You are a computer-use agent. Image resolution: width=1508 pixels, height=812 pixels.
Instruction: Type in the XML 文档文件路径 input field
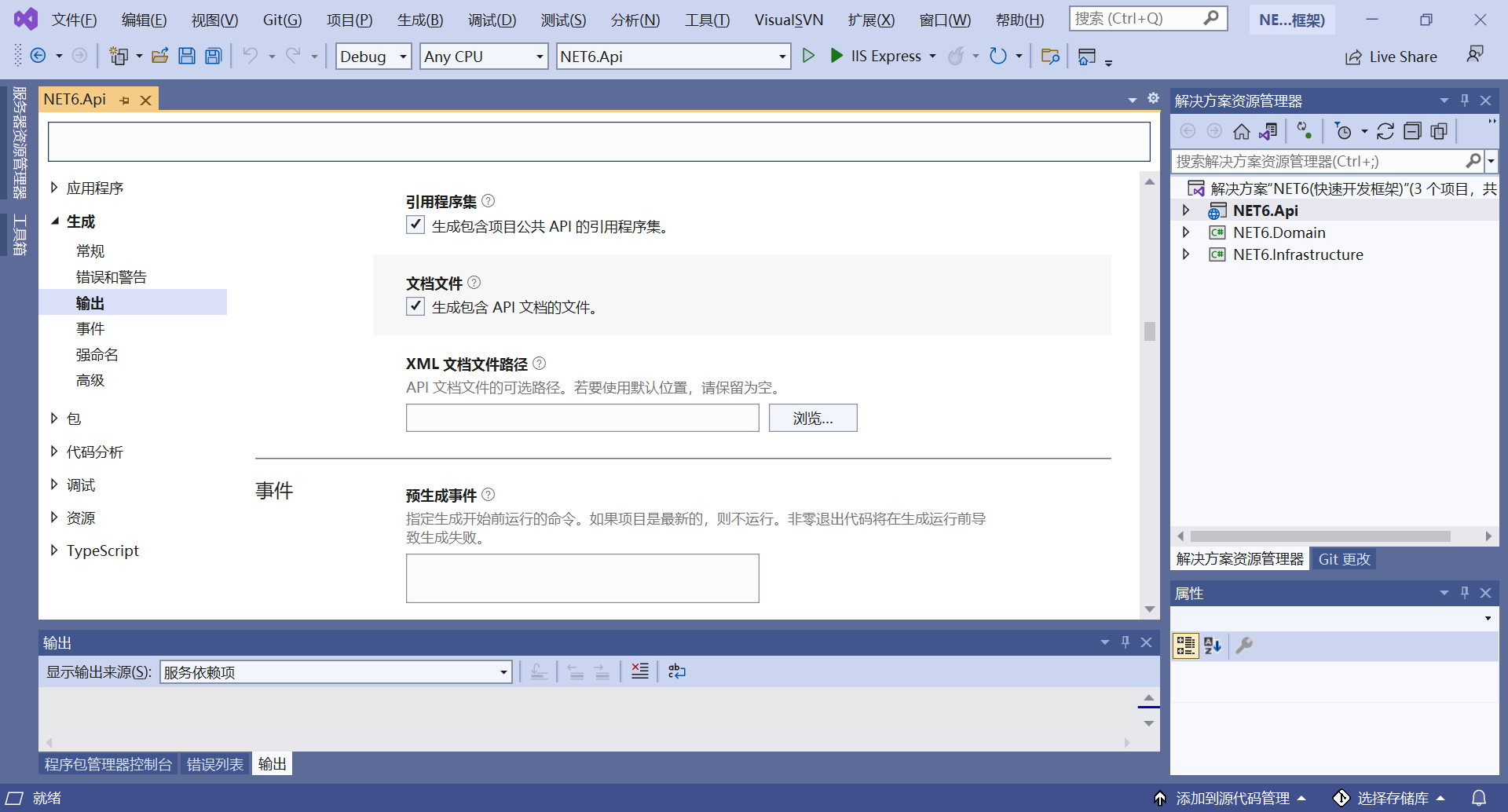coord(582,418)
